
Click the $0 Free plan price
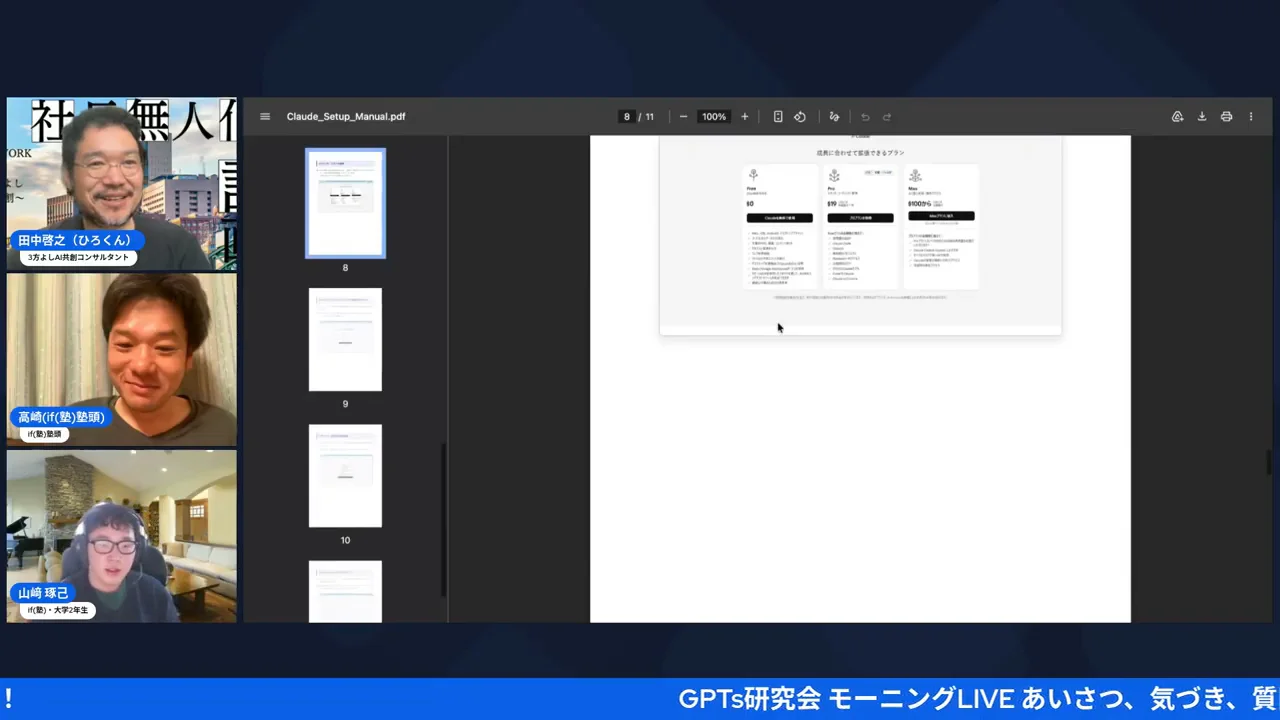pyautogui.click(x=750, y=204)
